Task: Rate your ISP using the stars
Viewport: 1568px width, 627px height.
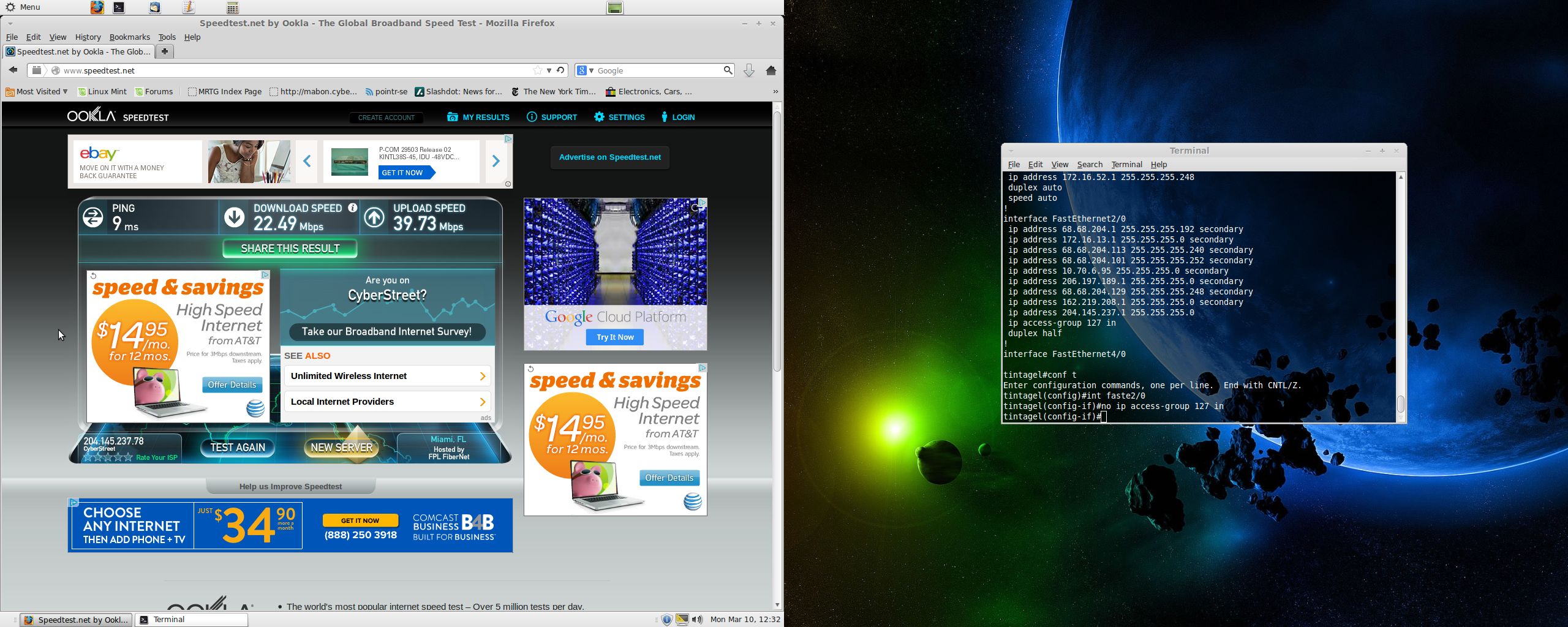Action: tap(108, 457)
